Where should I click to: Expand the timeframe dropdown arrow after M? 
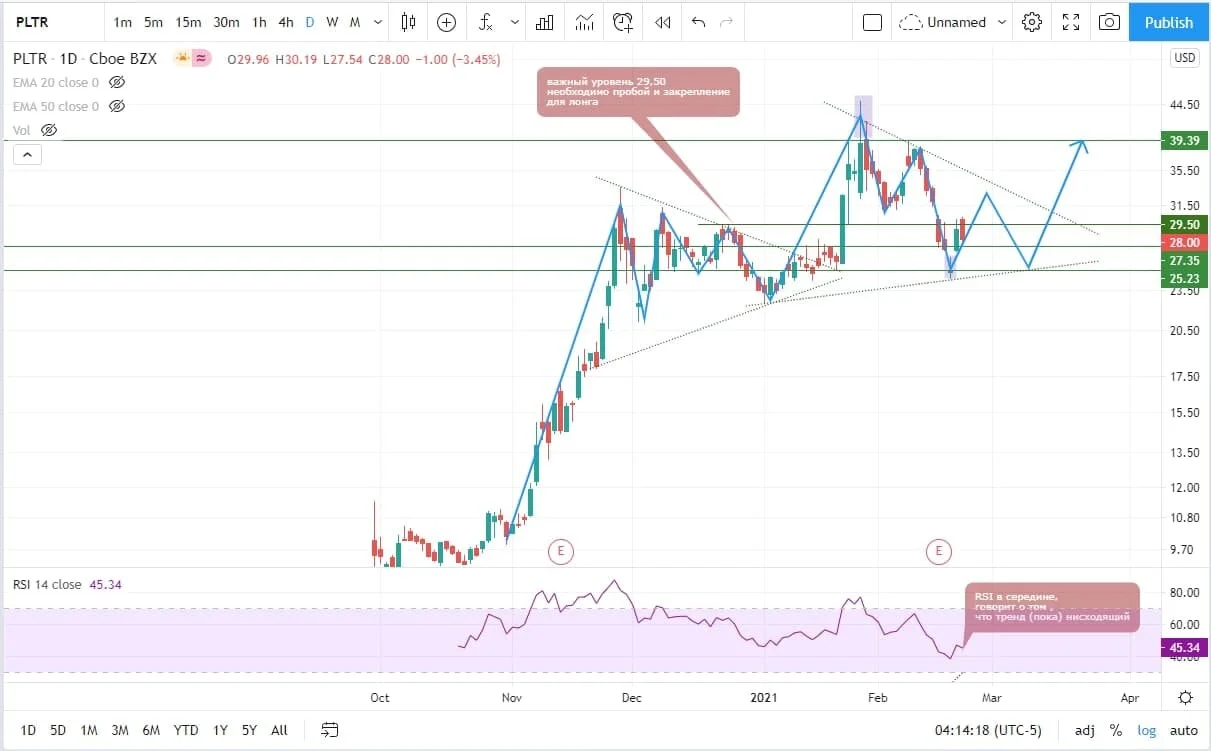(x=376, y=22)
